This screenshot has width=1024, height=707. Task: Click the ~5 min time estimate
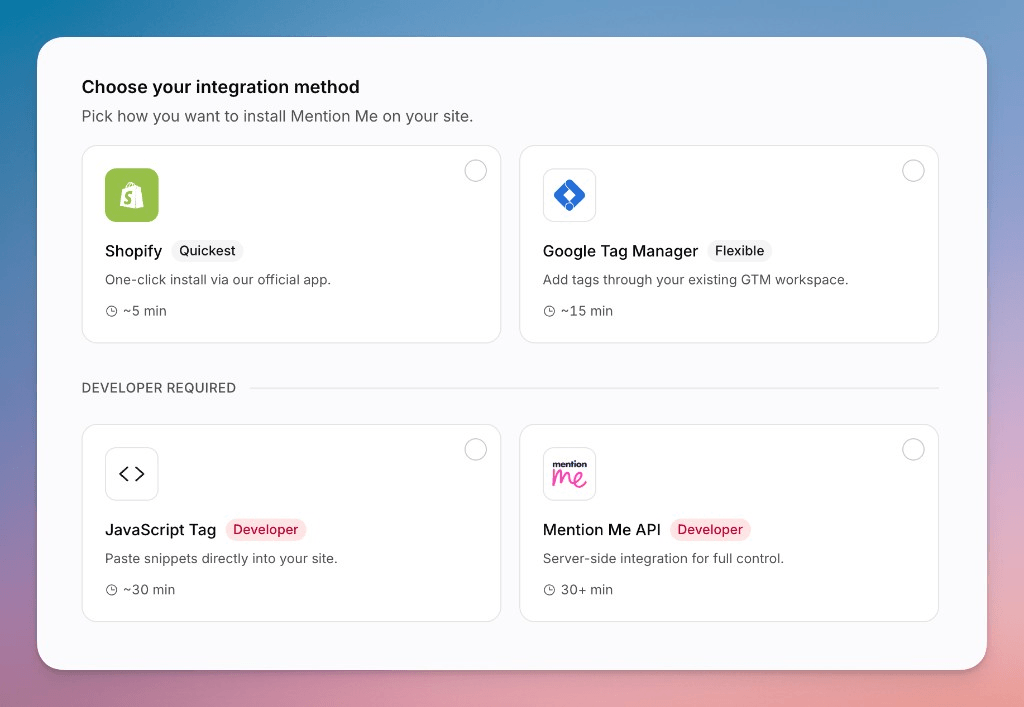(x=145, y=311)
